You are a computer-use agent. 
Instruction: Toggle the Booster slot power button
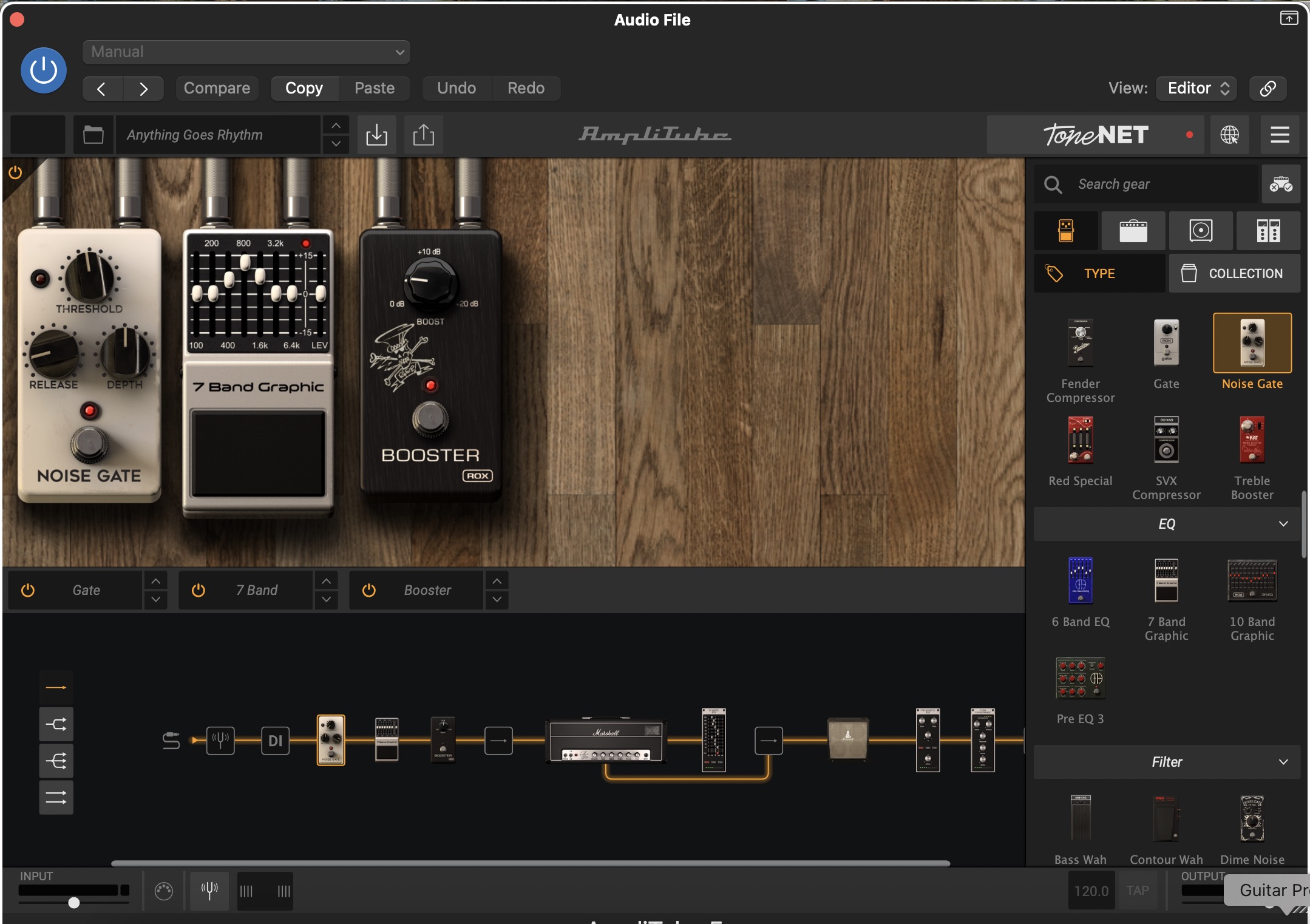pos(369,590)
